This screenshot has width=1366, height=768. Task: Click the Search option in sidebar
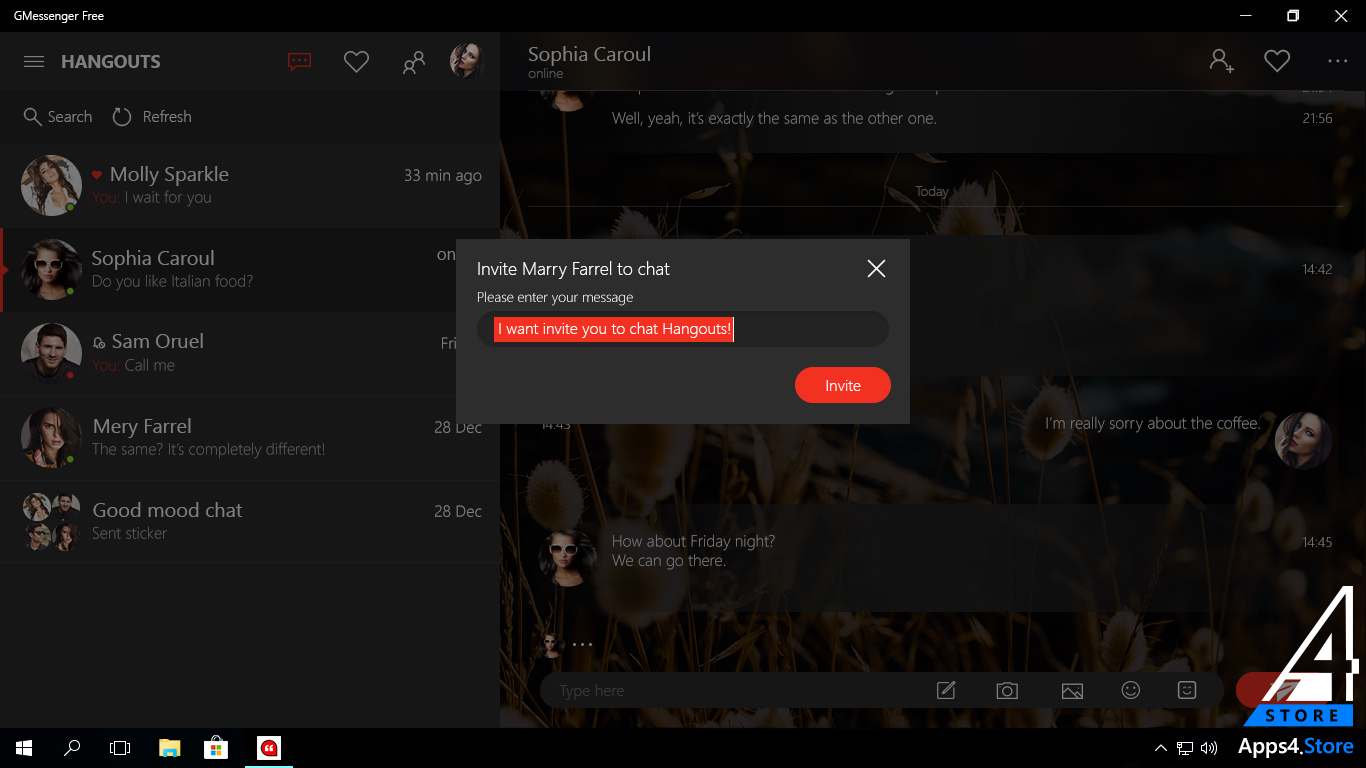[x=58, y=117]
